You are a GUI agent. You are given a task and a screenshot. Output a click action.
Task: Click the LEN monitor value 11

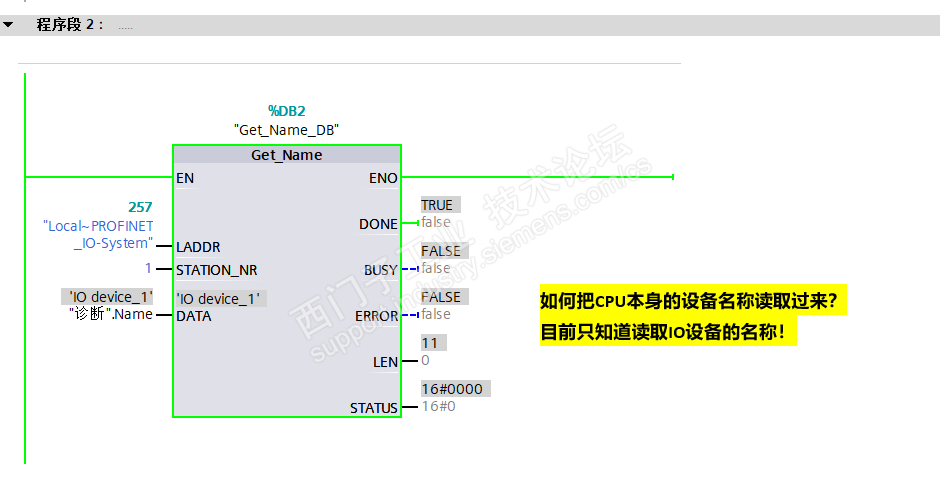click(x=433, y=343)
